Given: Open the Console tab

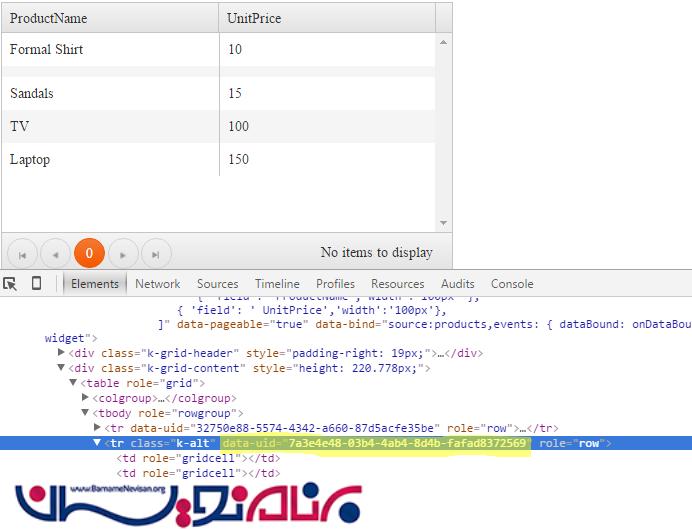Looking at the screenshot, I should coord(511,284).
